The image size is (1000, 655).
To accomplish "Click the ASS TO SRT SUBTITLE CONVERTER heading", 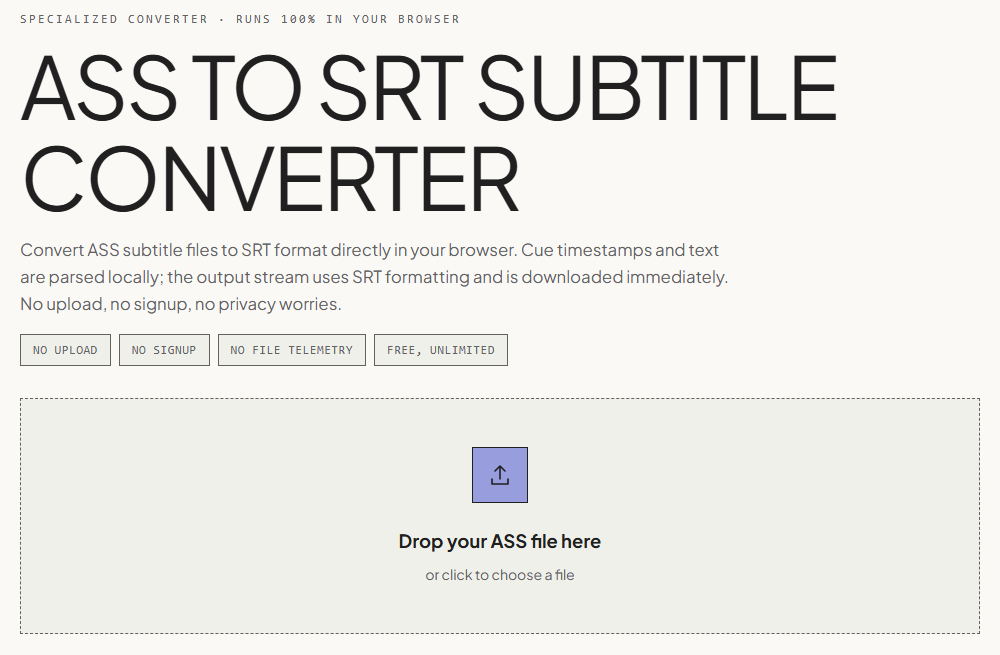I will (429, 133).
